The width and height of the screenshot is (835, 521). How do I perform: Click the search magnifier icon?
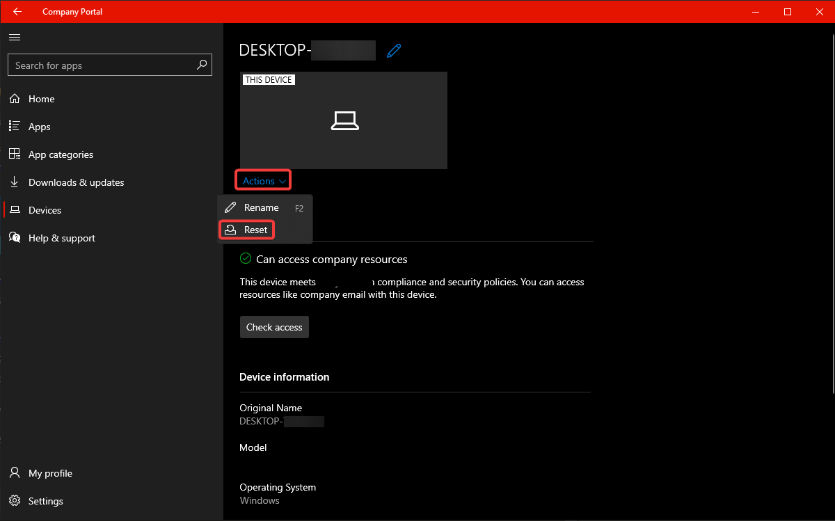(x=202, y=65)
